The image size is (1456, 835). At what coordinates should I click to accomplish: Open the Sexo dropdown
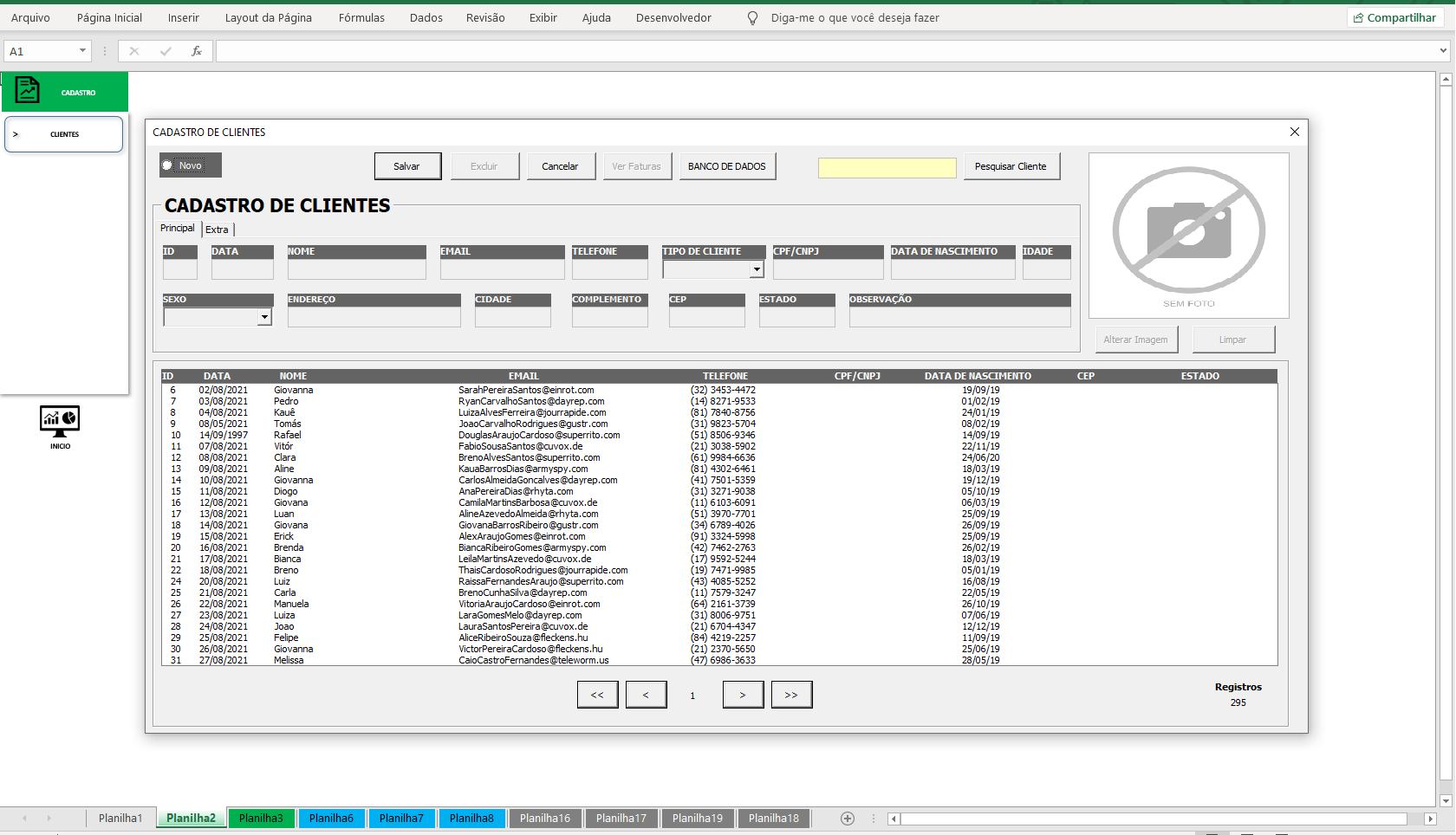[x=264, y=318]
